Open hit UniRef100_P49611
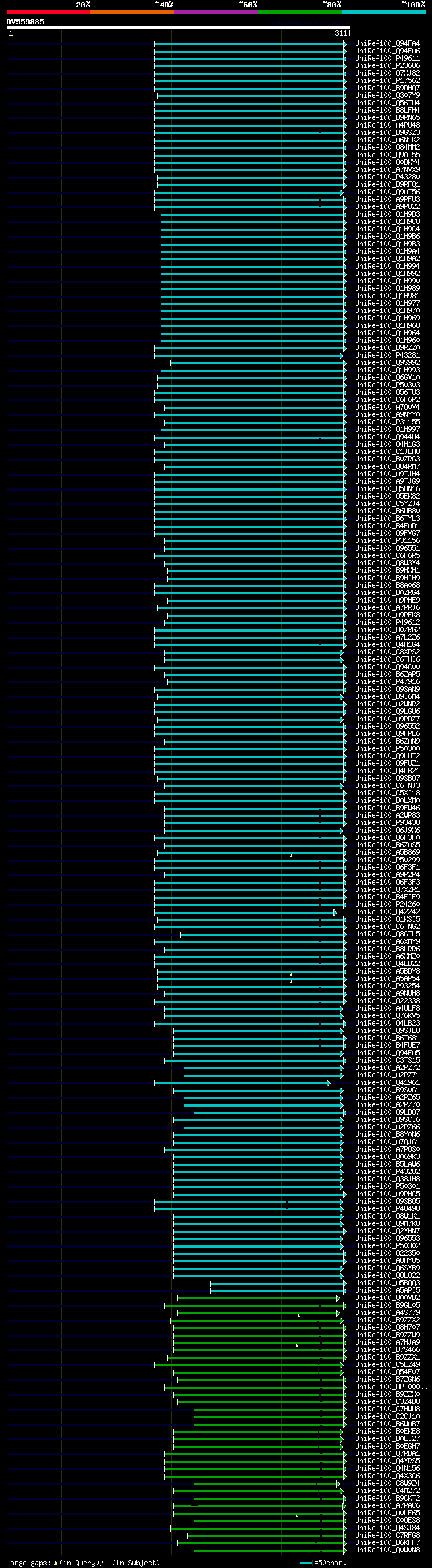432x1568 pixels. pos(387,59)
